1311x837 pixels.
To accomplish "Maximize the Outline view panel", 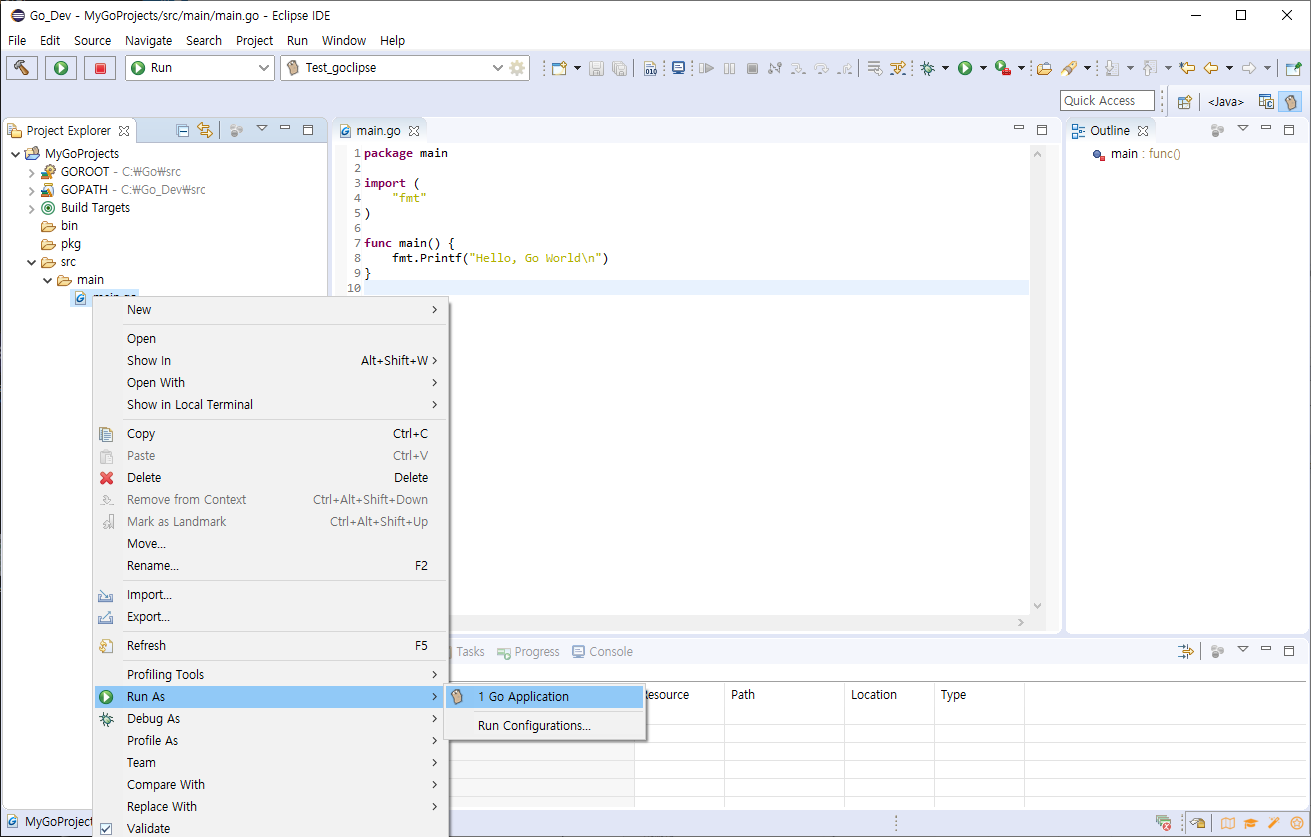I will coord(1288,130).
